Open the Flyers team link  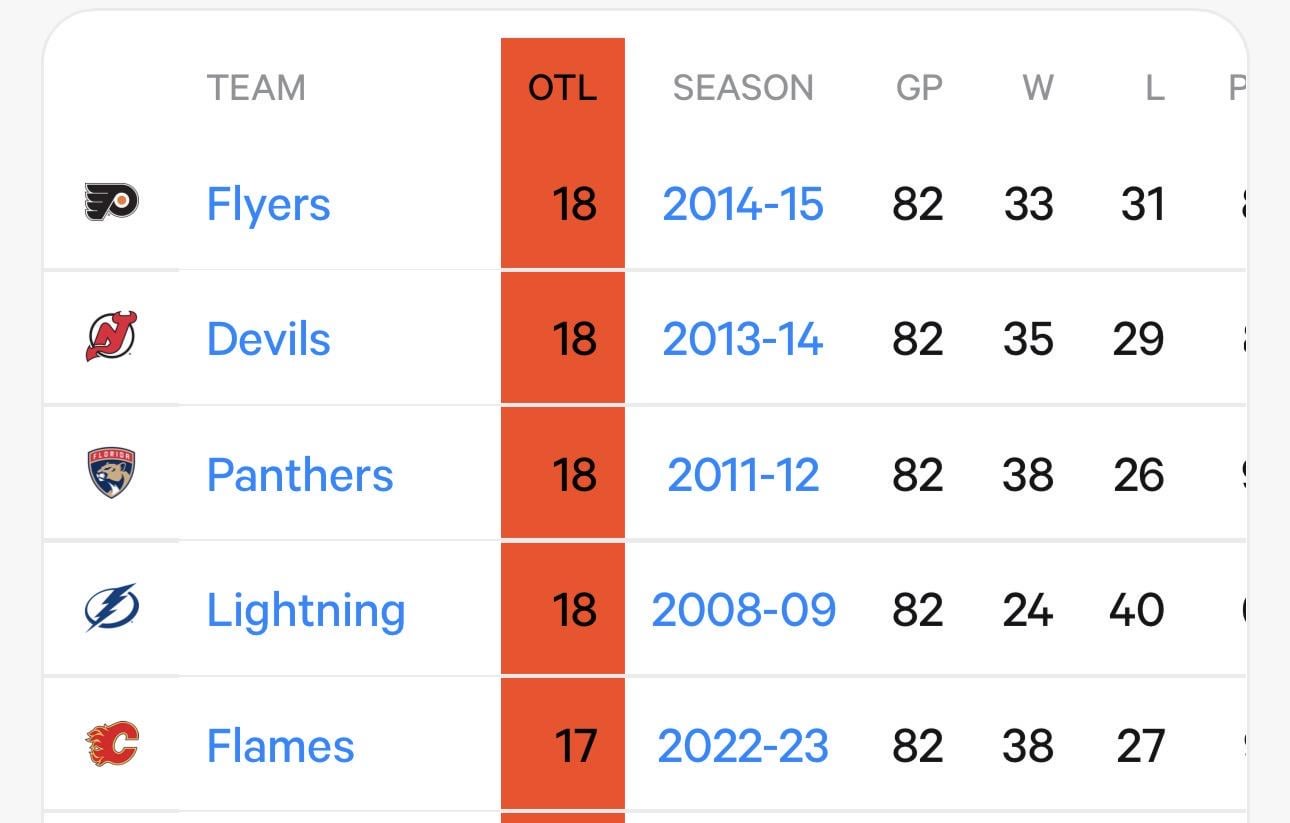click(268, 204)
